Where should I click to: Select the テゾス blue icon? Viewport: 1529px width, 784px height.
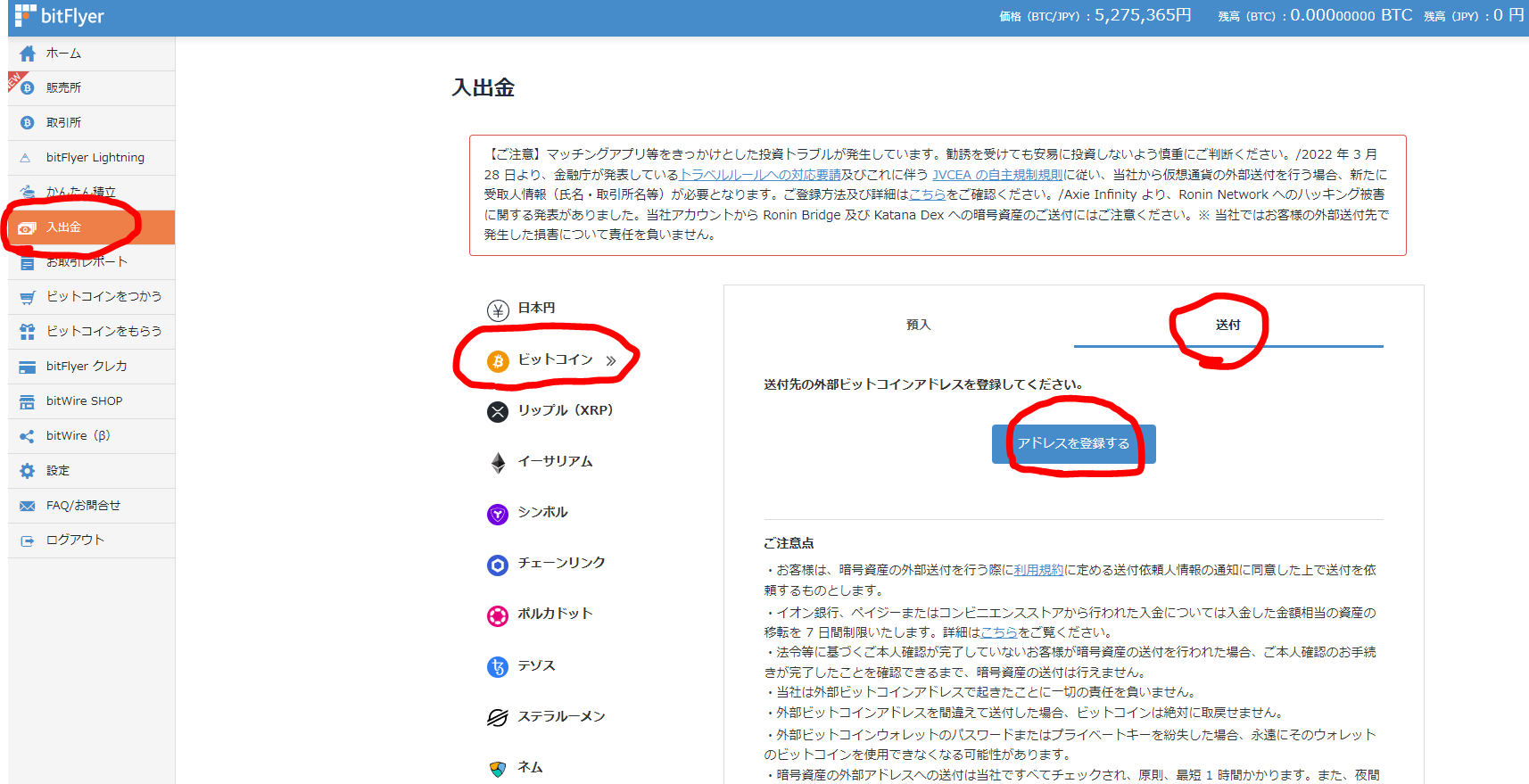tap(498, 667)
